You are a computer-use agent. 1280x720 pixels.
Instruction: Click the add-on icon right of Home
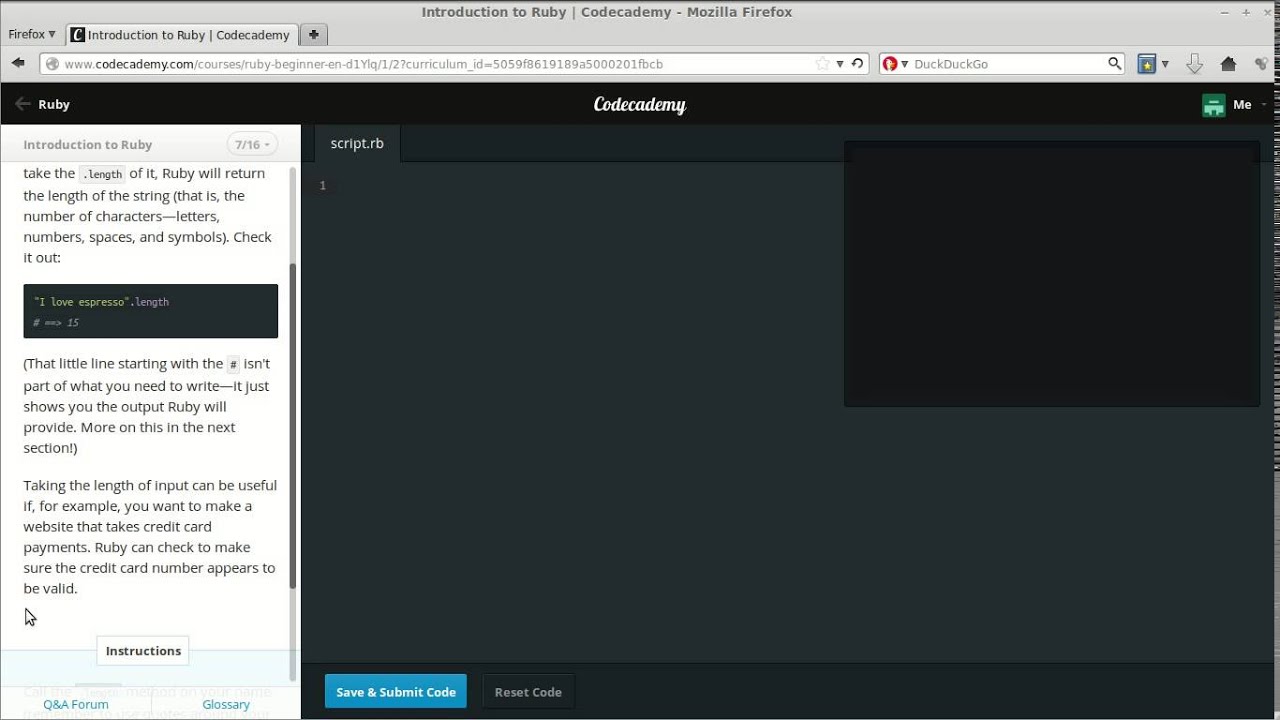pyautogui.click(x=1263, y=63)
